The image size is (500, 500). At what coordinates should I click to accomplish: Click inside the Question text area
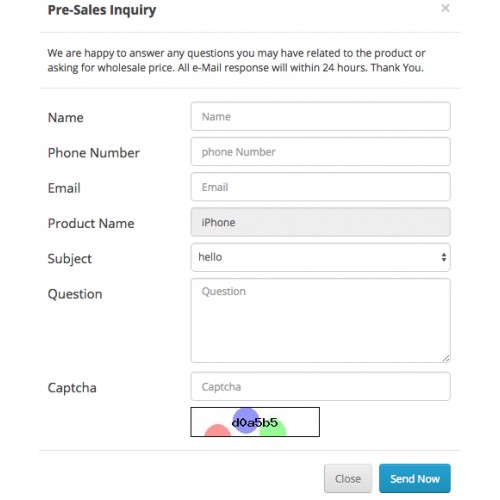[x=320, y=321]
